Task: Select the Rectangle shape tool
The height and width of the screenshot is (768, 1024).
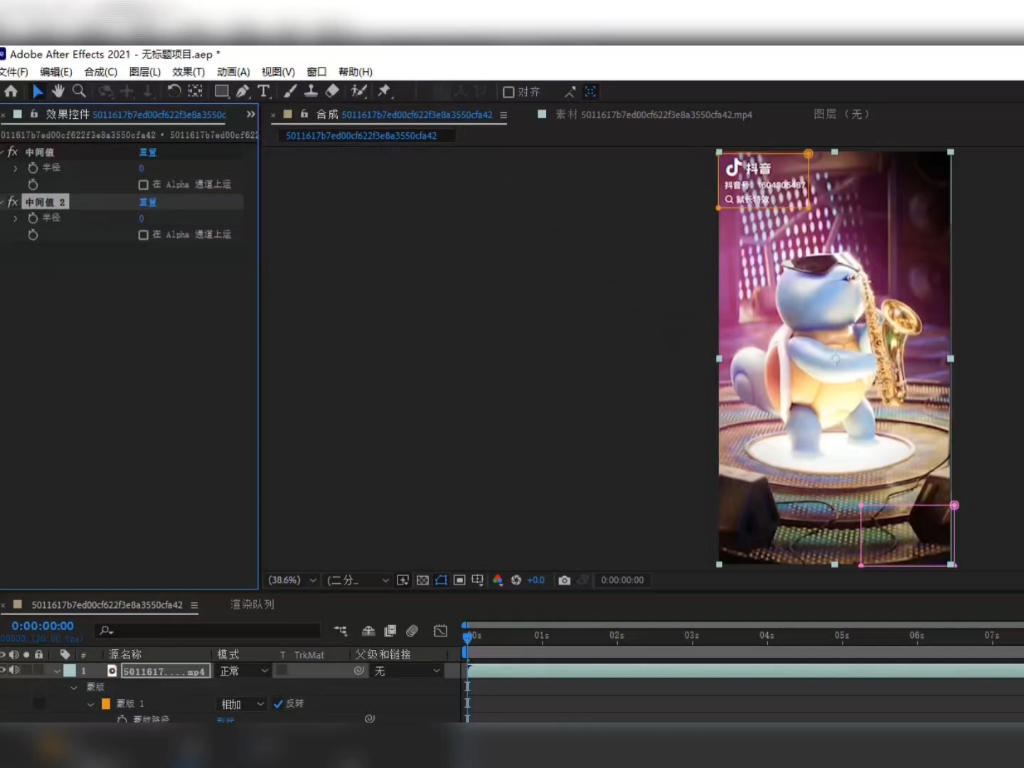Action: point(222,91)
